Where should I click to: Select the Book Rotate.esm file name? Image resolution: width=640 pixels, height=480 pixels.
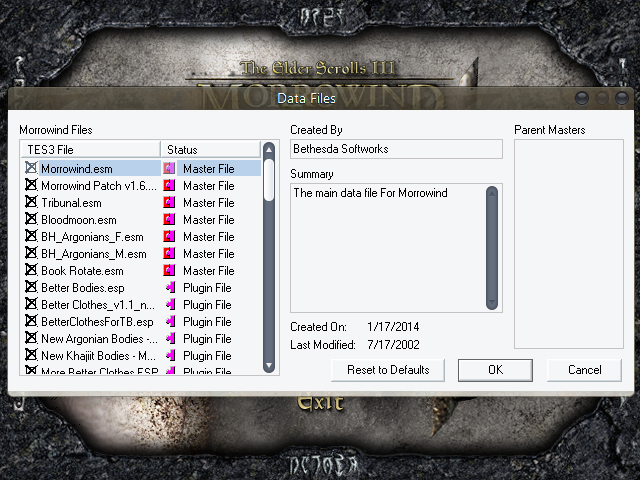point(82,271)
